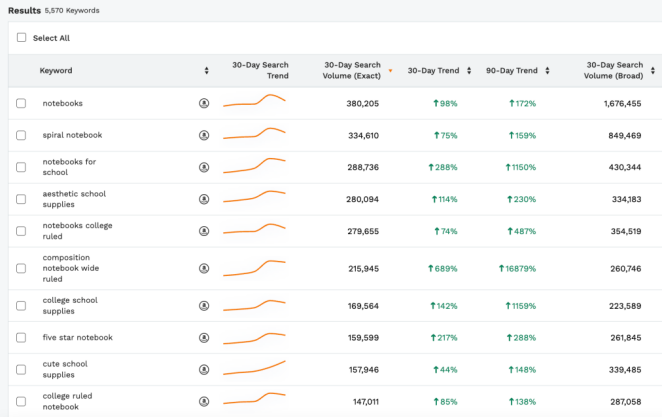Click the icon beside 'college school supplies'
Viewport: 663px width, 417px height.
coord(204,305)
